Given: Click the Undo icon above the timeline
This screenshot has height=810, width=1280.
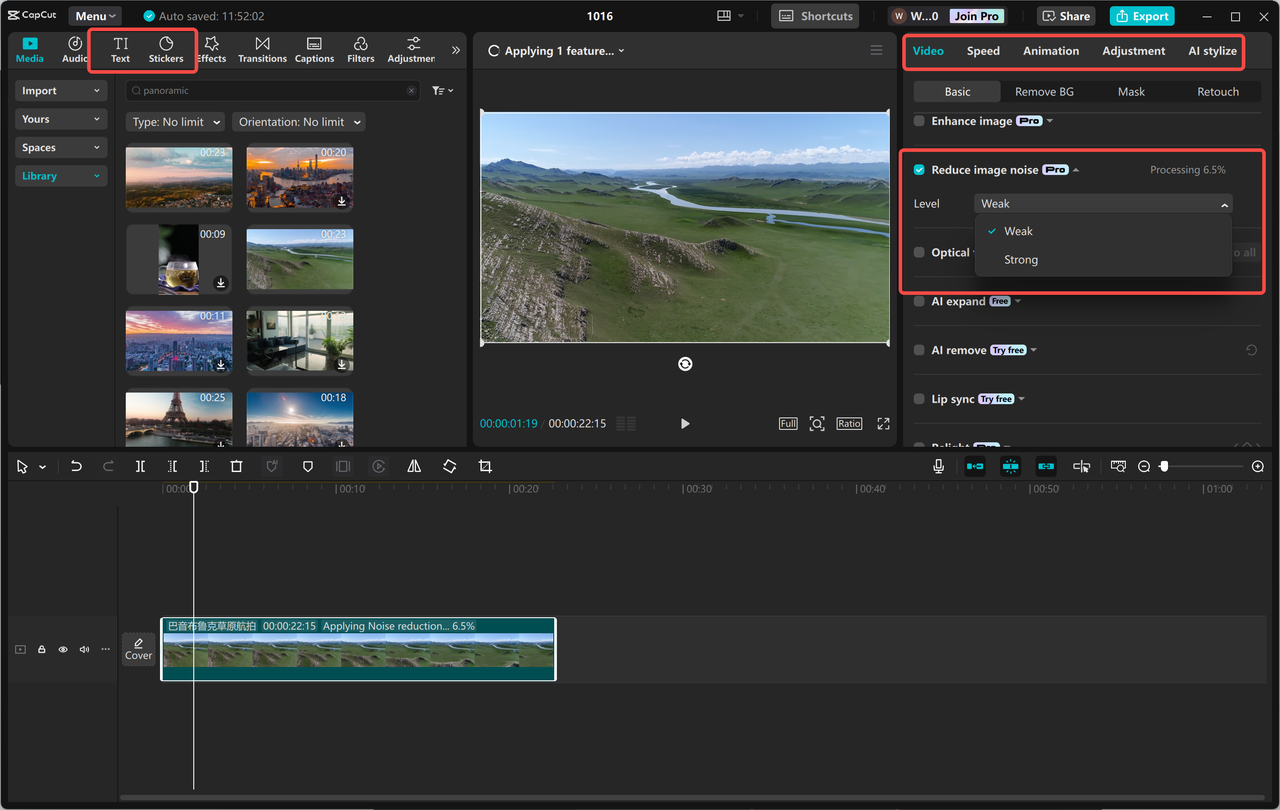Looking at the screenshot, I should (x=76, y=465).
